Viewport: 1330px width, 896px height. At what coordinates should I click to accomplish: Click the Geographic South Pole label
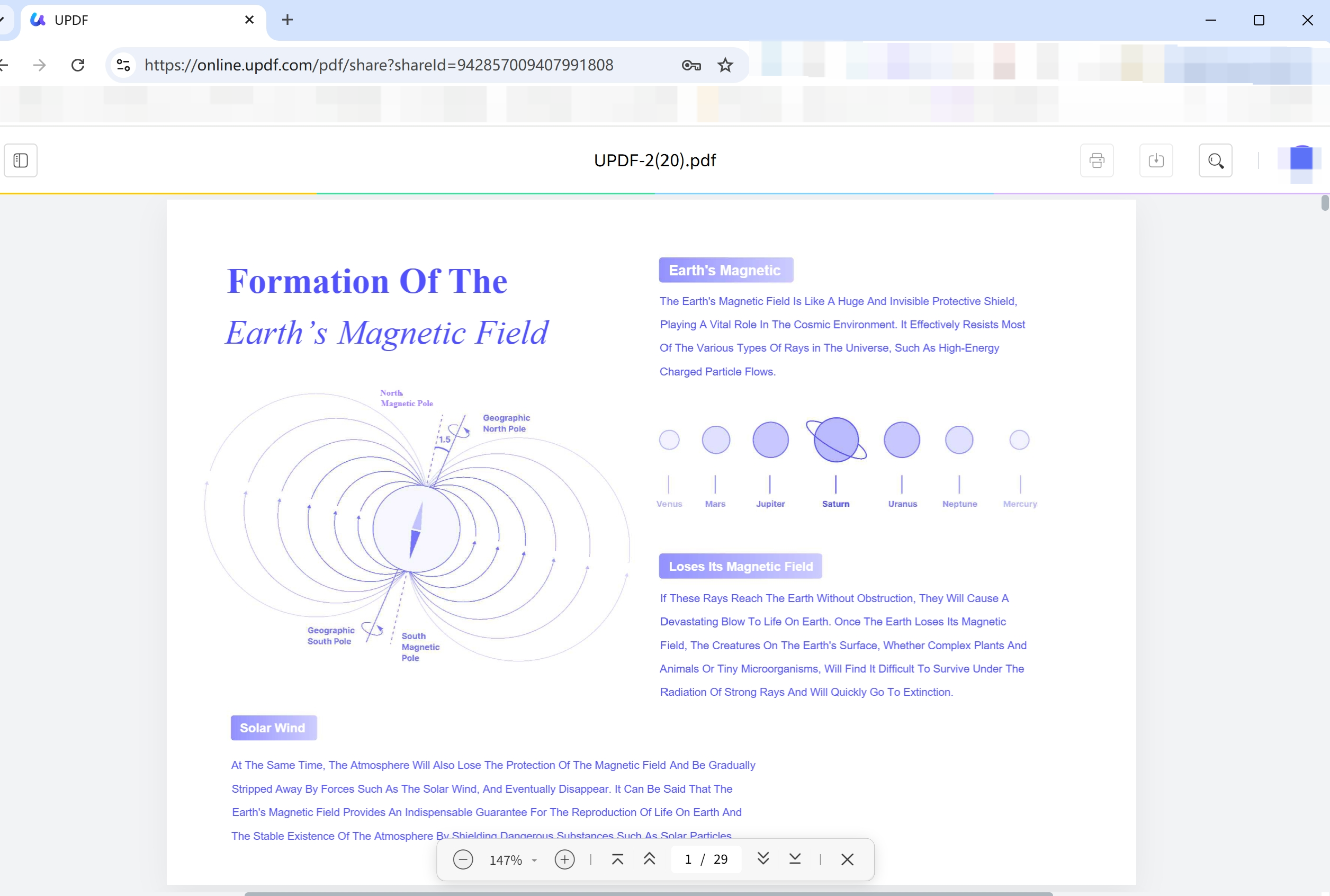[x=331, y=636]
